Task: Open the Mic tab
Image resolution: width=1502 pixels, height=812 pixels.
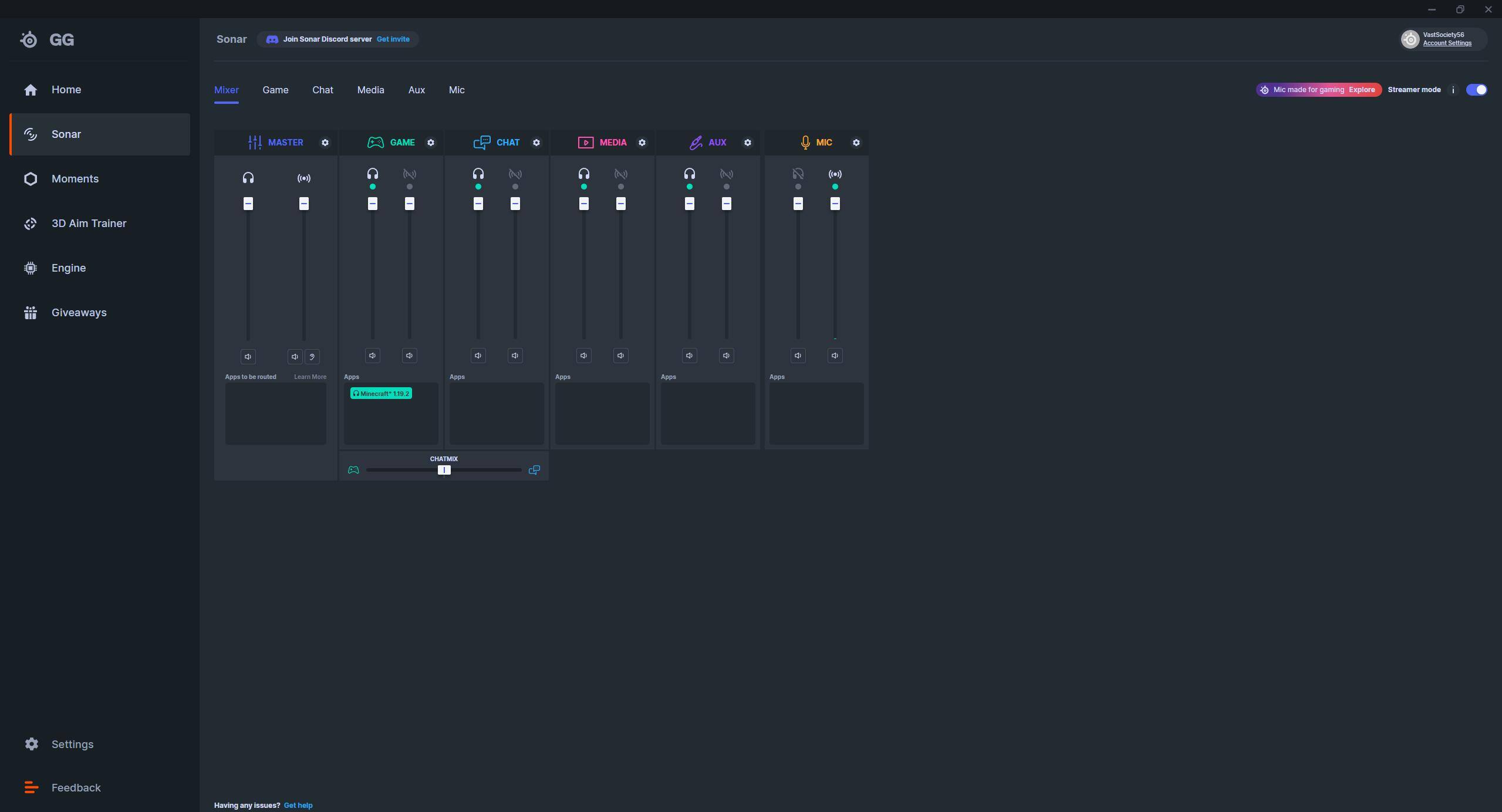Action: [456, 90]
